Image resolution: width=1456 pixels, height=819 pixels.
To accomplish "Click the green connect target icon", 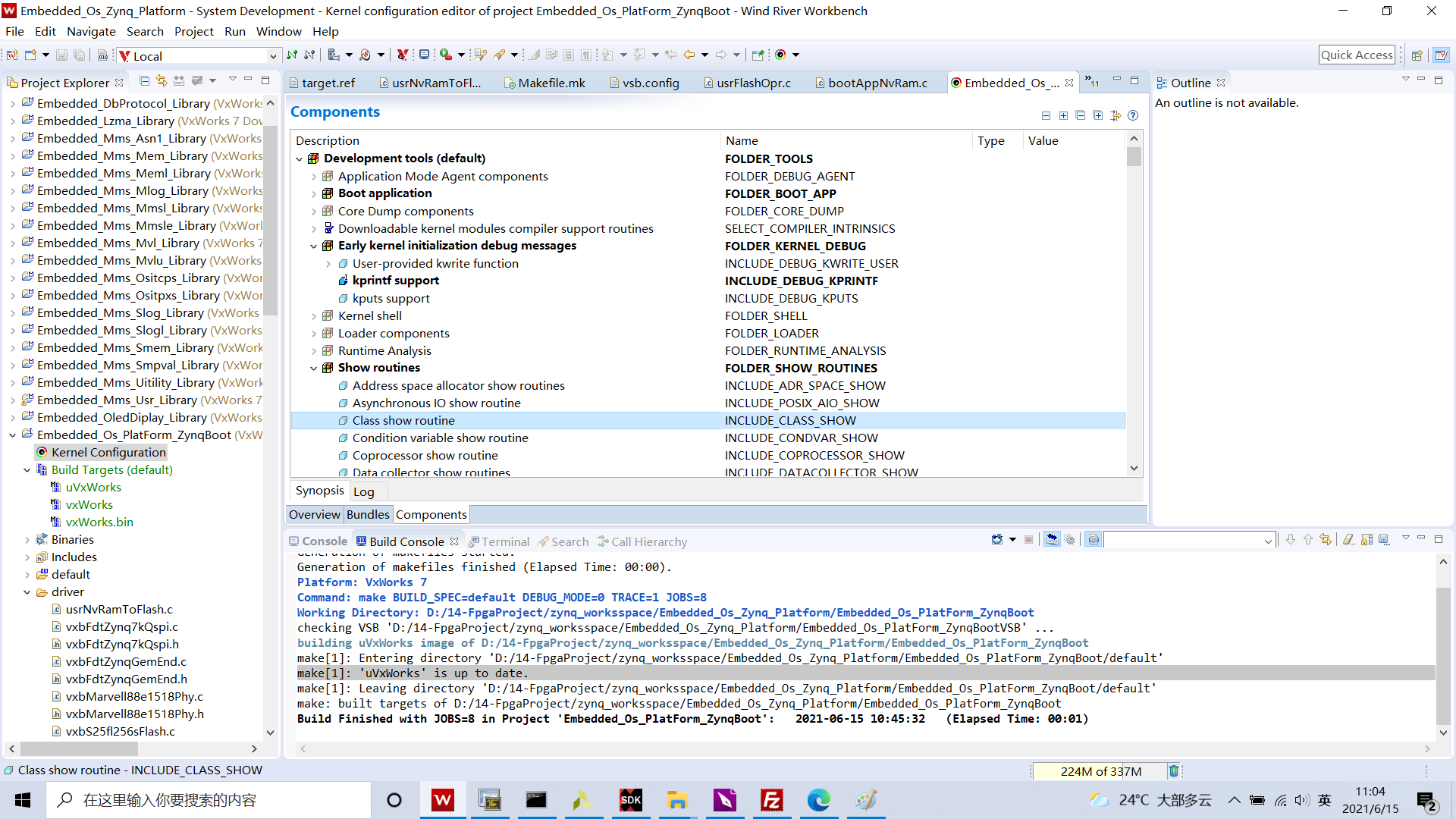I will [292, 55].
